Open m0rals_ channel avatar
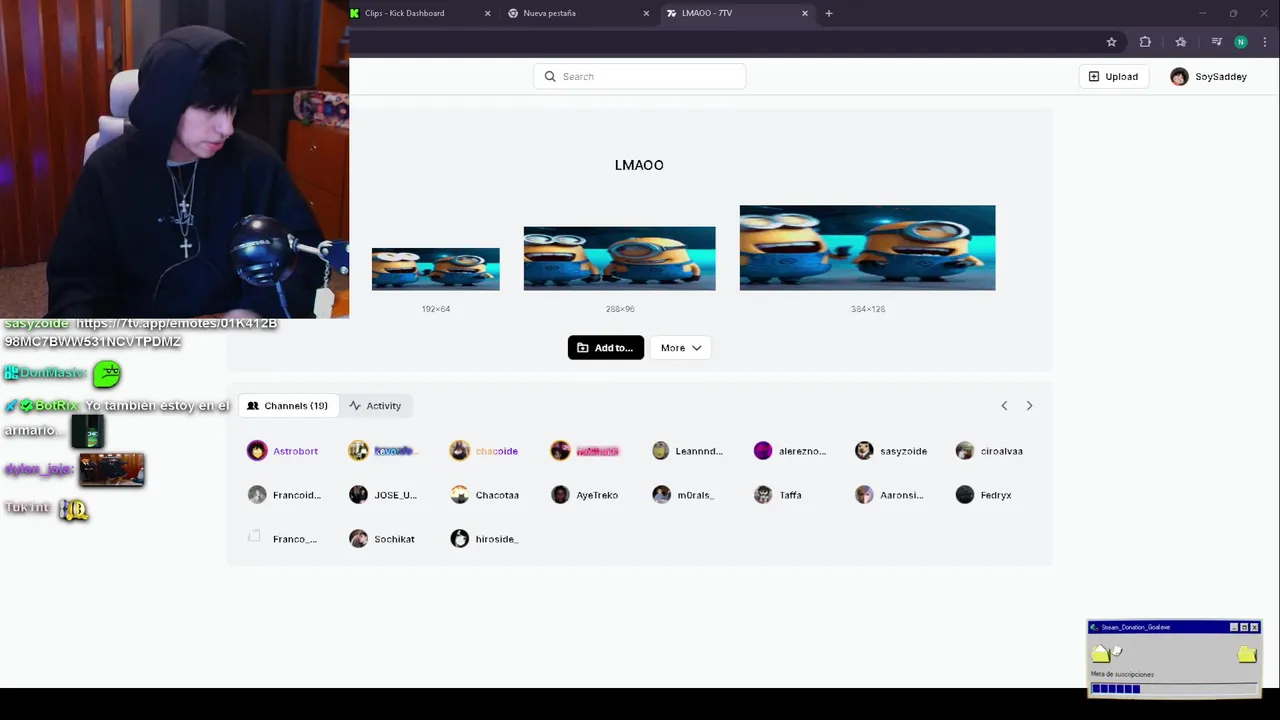Viewport: 1280px width, 720px height. pos(661,495)
